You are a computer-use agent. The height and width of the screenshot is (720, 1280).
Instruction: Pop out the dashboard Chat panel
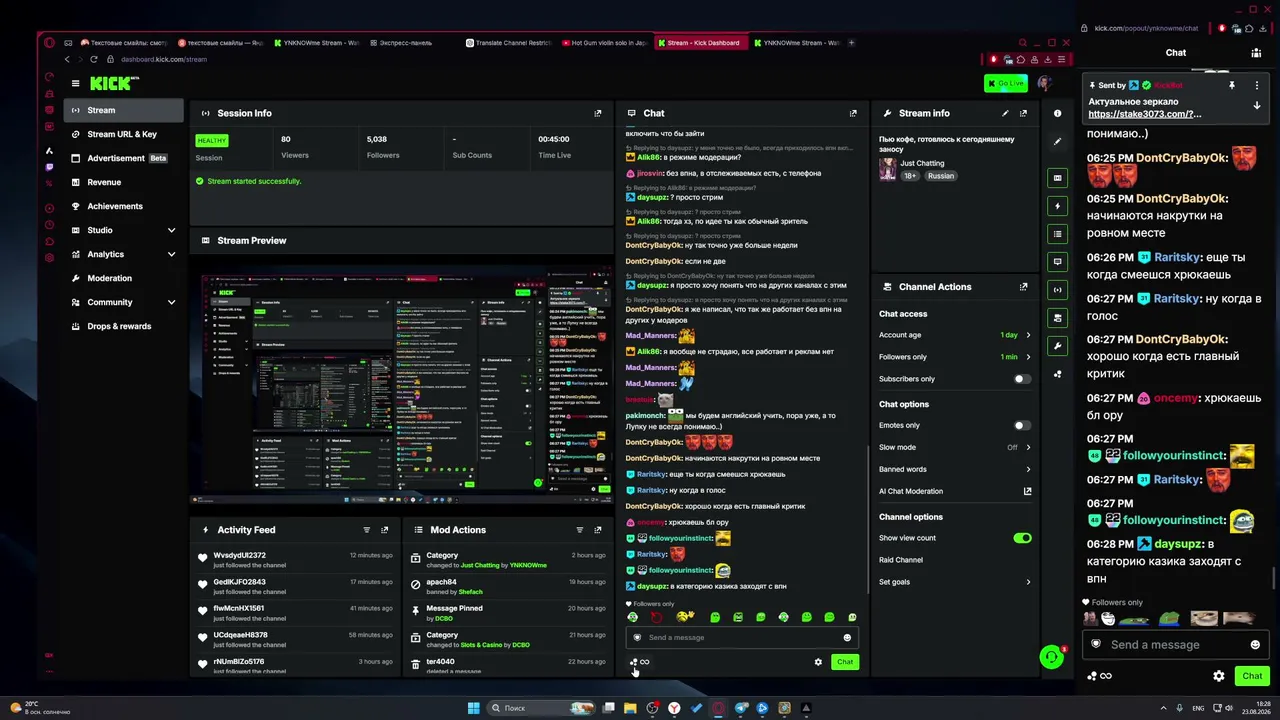coord(853,113)
